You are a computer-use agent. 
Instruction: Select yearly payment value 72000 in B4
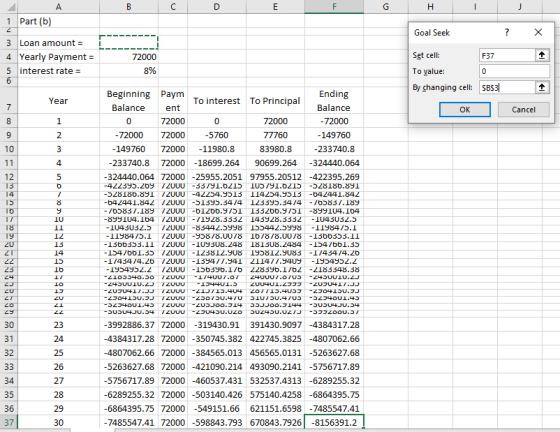(x=129, y=57)
